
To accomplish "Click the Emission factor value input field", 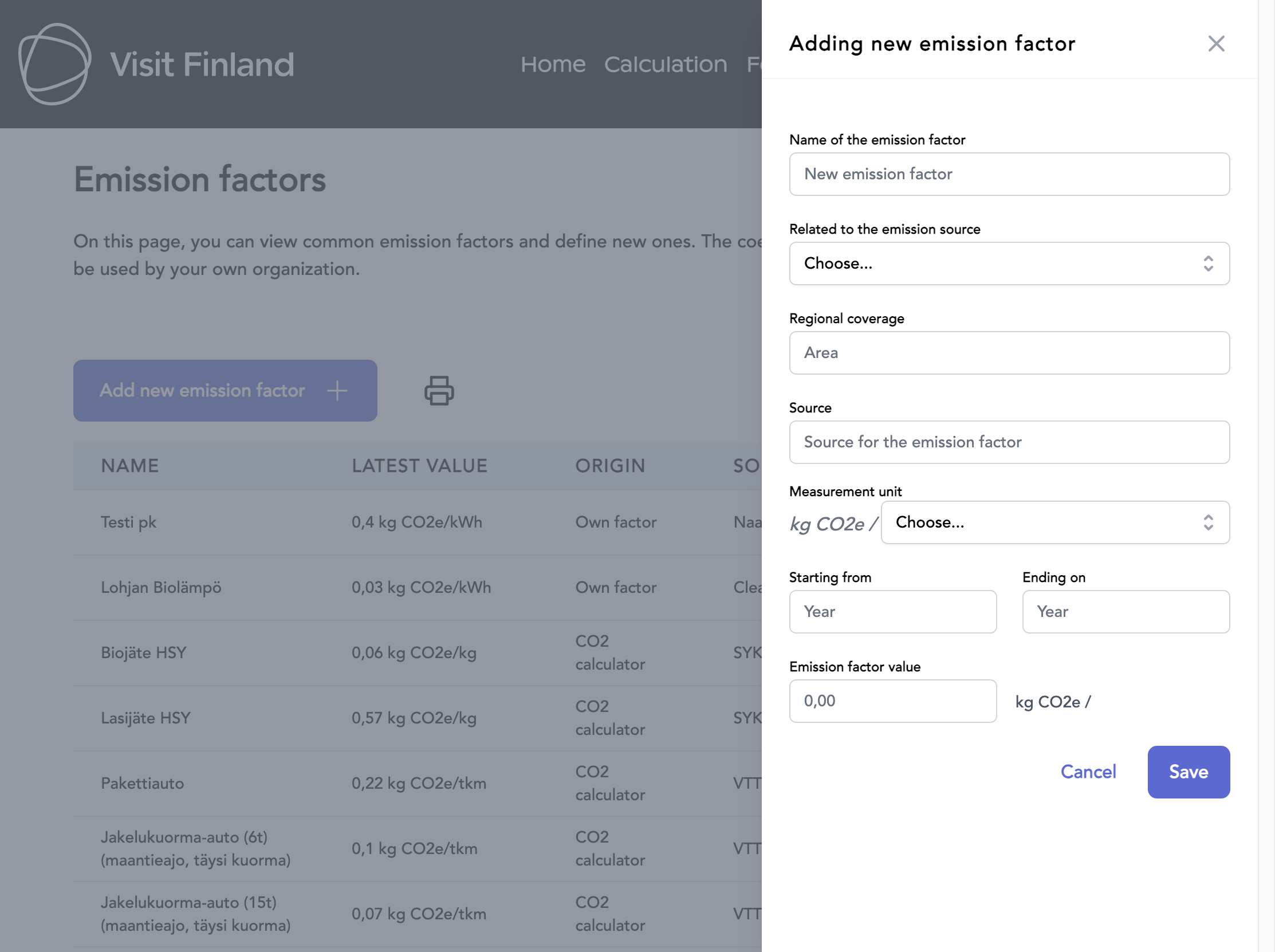I will [893, 701].
